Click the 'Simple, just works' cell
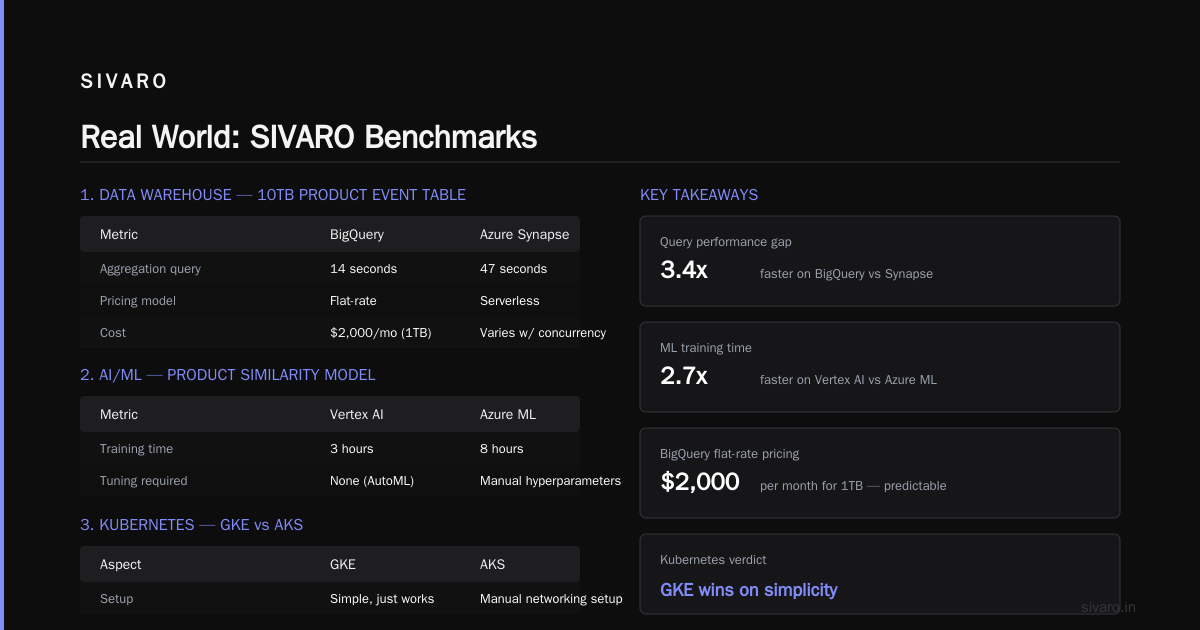 click(382, 599)
